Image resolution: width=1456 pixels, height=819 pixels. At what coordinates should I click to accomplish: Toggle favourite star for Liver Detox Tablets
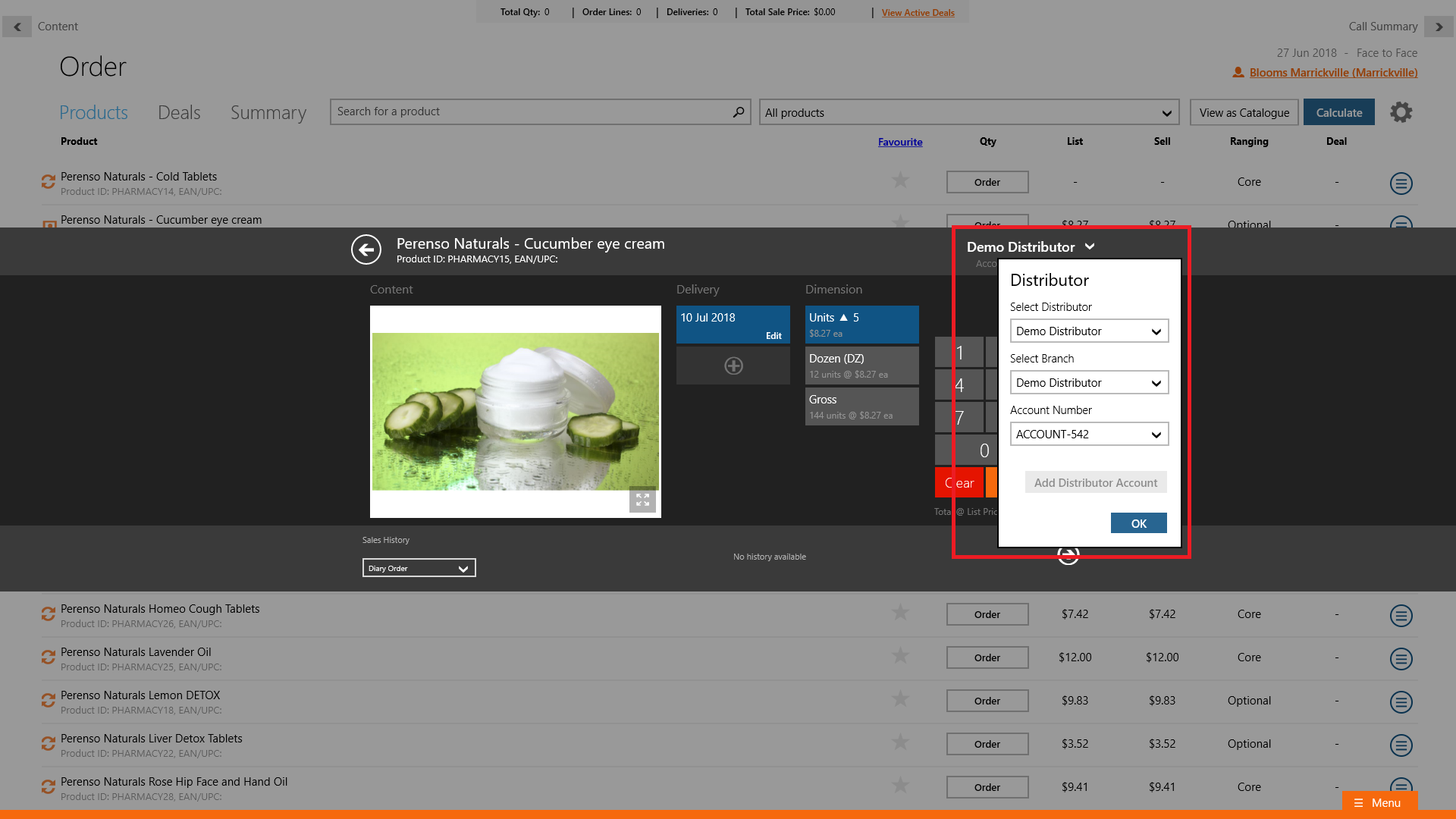900,742
